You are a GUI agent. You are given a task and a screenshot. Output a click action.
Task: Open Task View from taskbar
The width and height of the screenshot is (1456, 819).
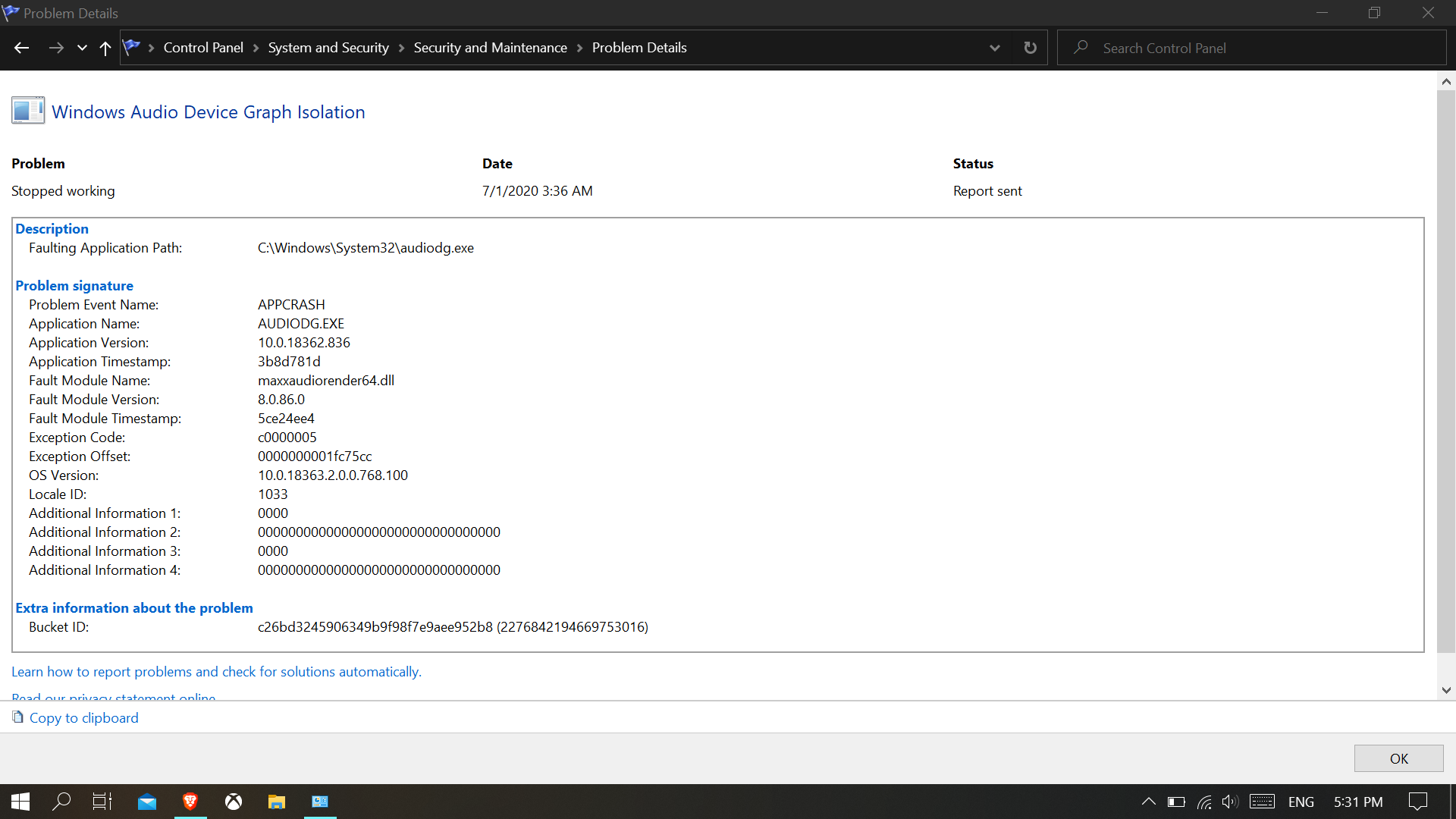(102, 802)
